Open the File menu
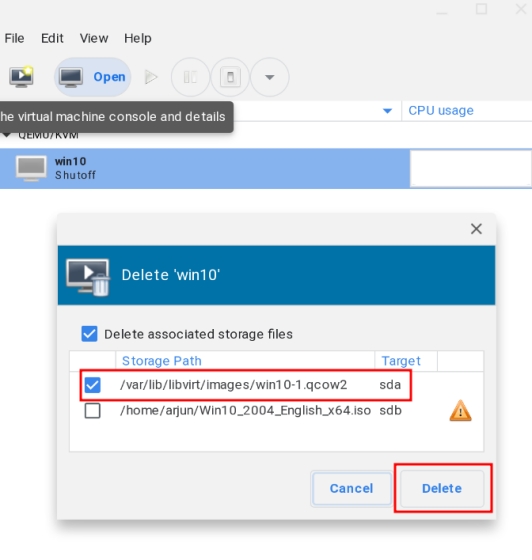 coord(14,38)
